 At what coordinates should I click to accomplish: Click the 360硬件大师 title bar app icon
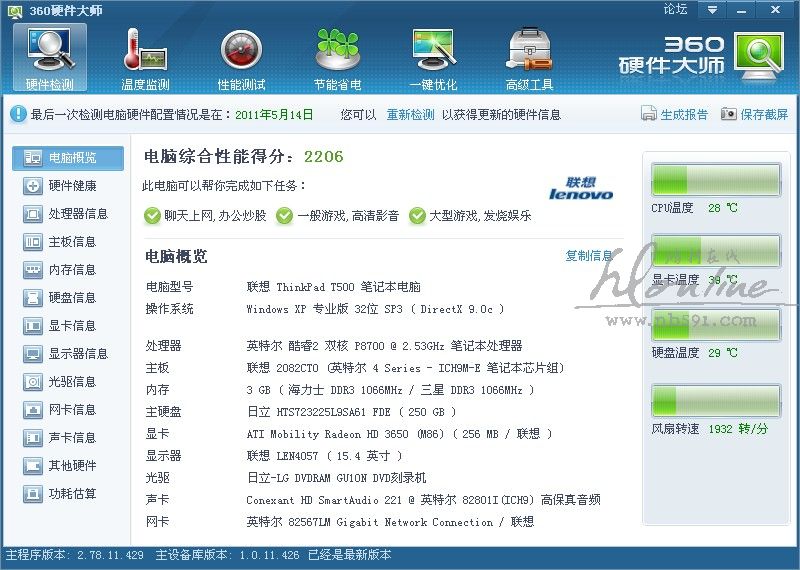pos(15,10)
